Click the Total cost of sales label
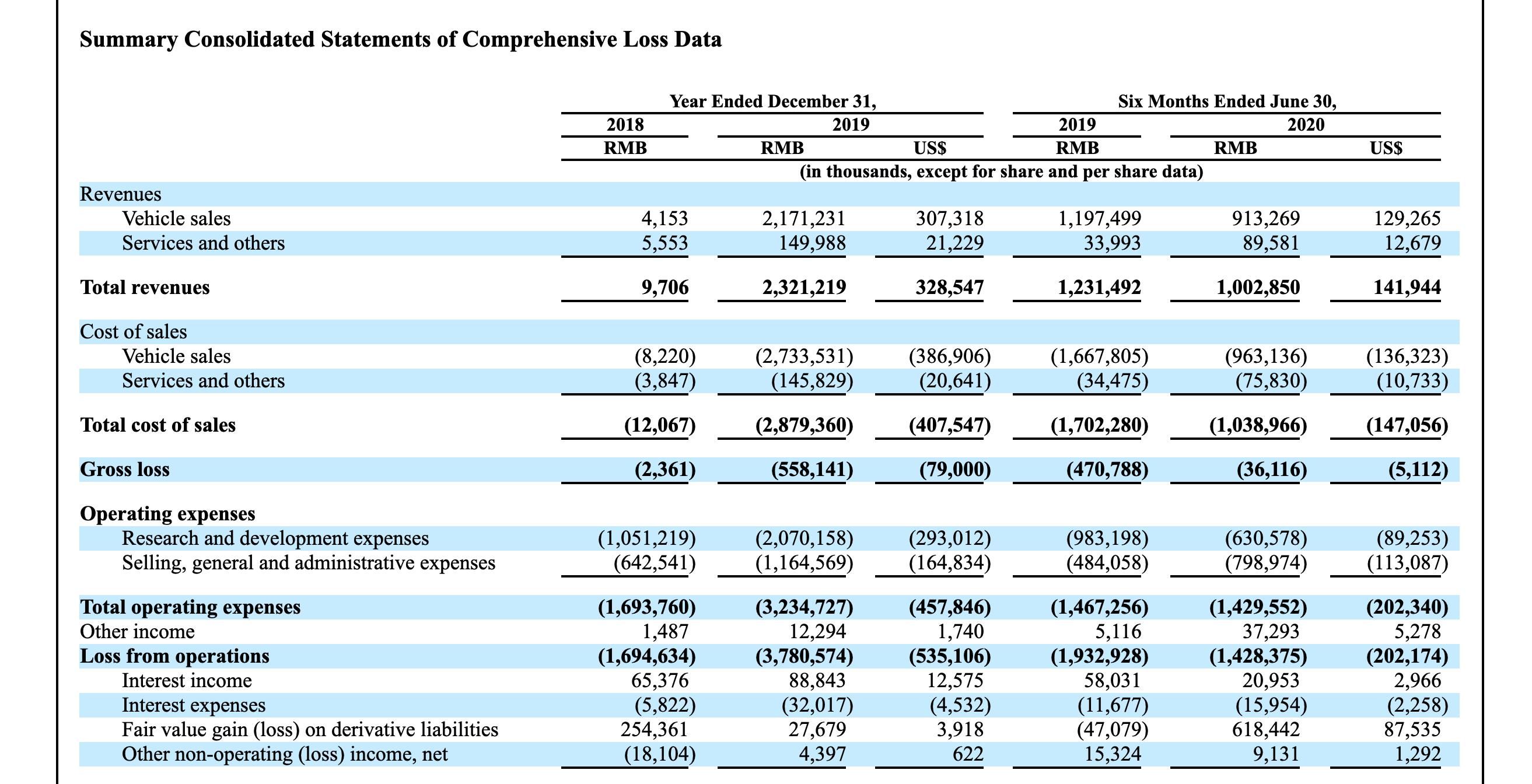This screenshot has width=1532, height=784. pyautogui.click(x=158, y=425)
